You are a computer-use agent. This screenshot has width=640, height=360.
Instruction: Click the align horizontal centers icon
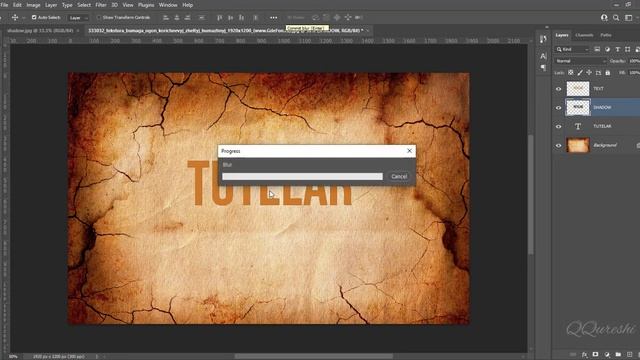coord(177,18)
